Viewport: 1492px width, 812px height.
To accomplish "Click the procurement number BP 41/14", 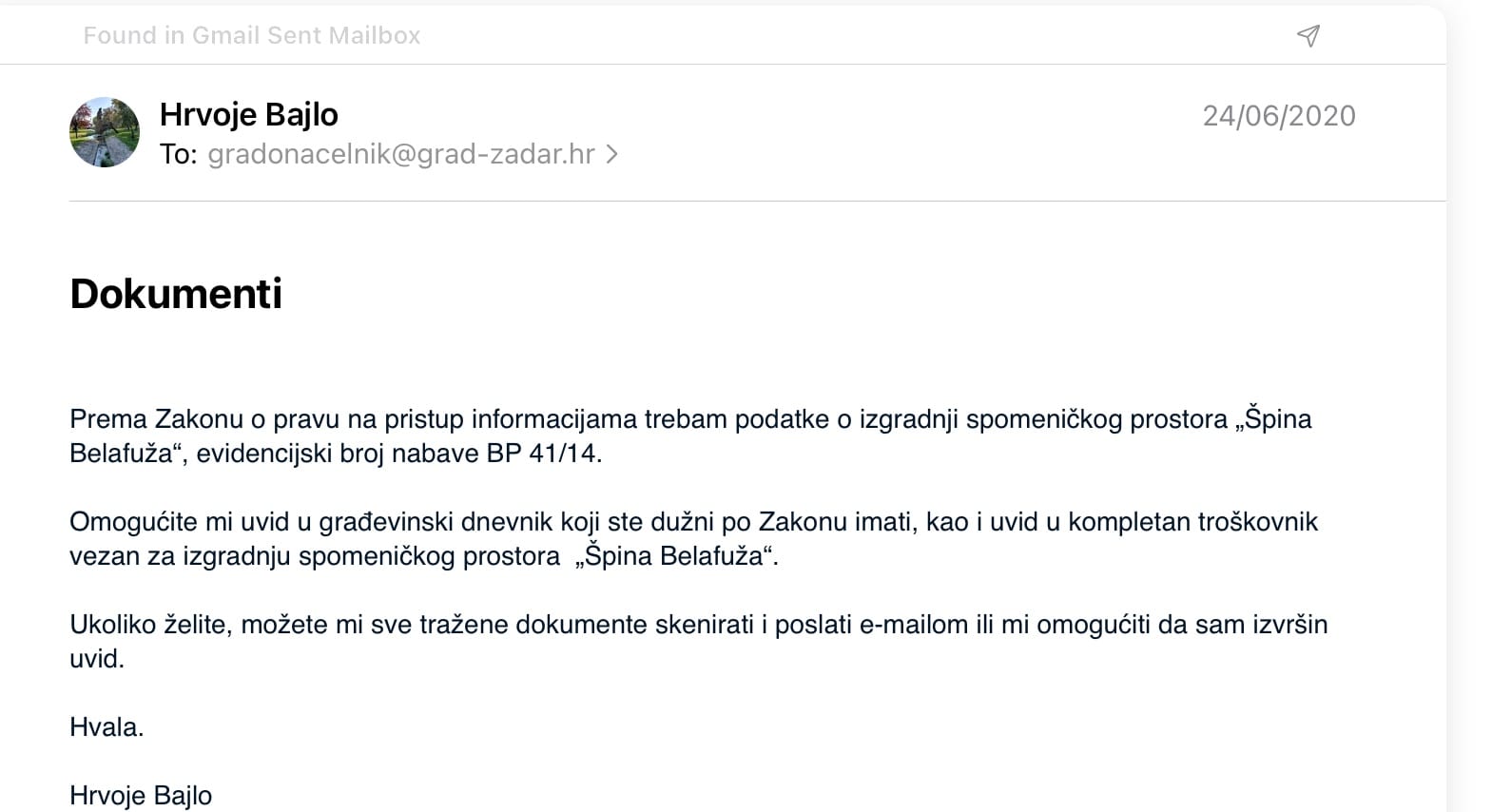I will [x=544, y=454].
